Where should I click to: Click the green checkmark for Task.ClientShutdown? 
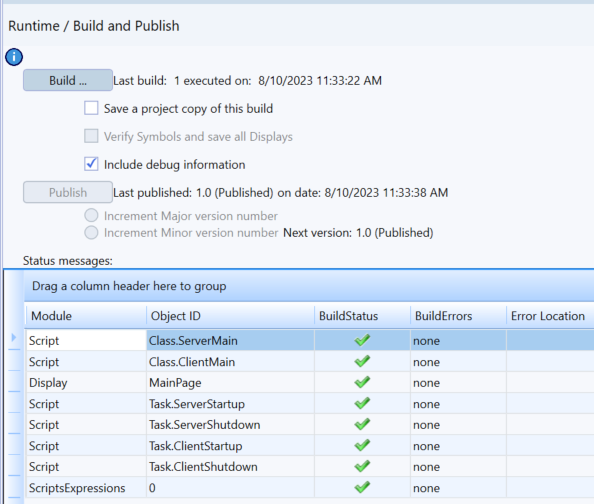[362, 466]
